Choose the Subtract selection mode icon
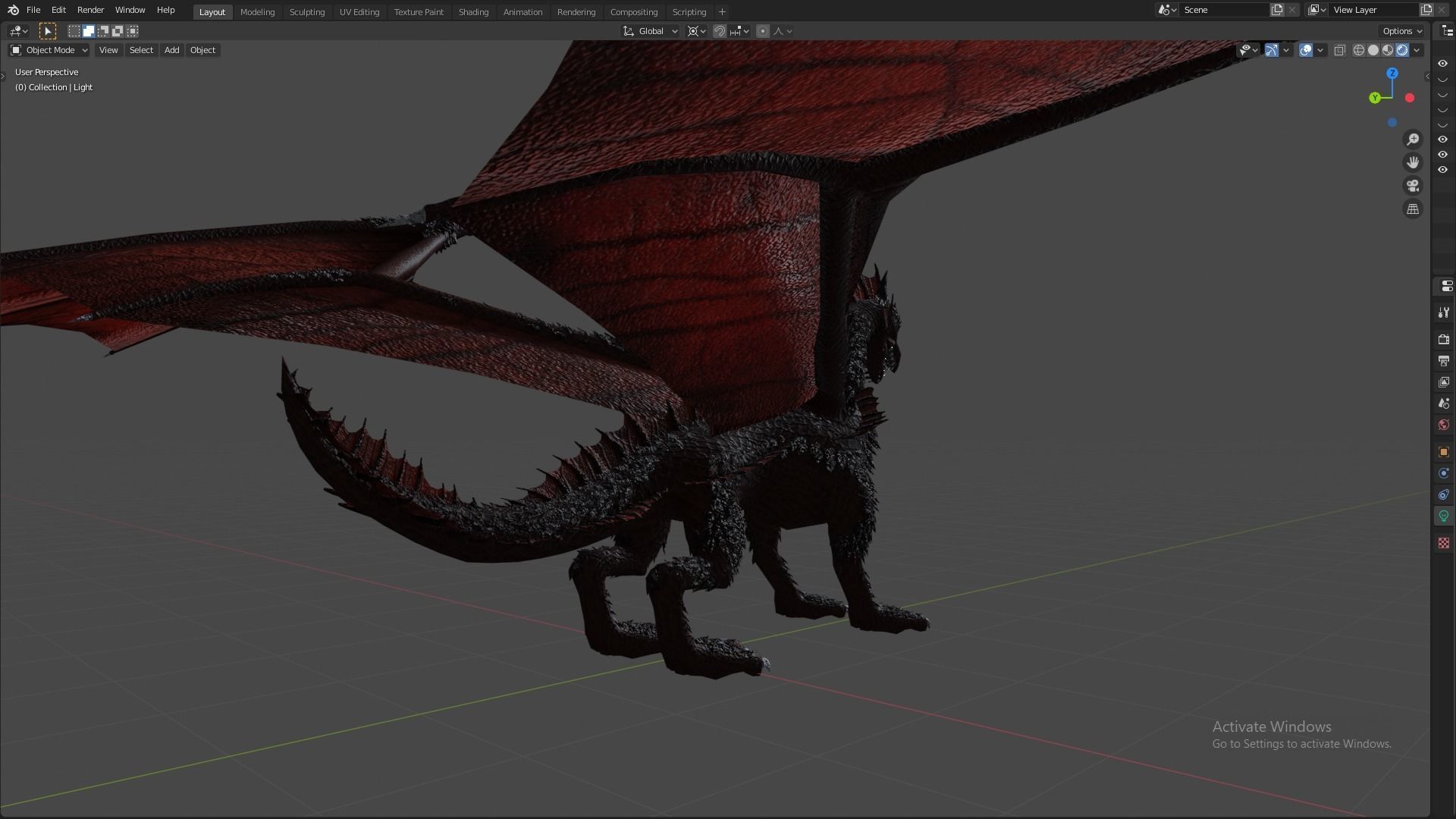Viewport: 1456px width, 819px height. 103,31
